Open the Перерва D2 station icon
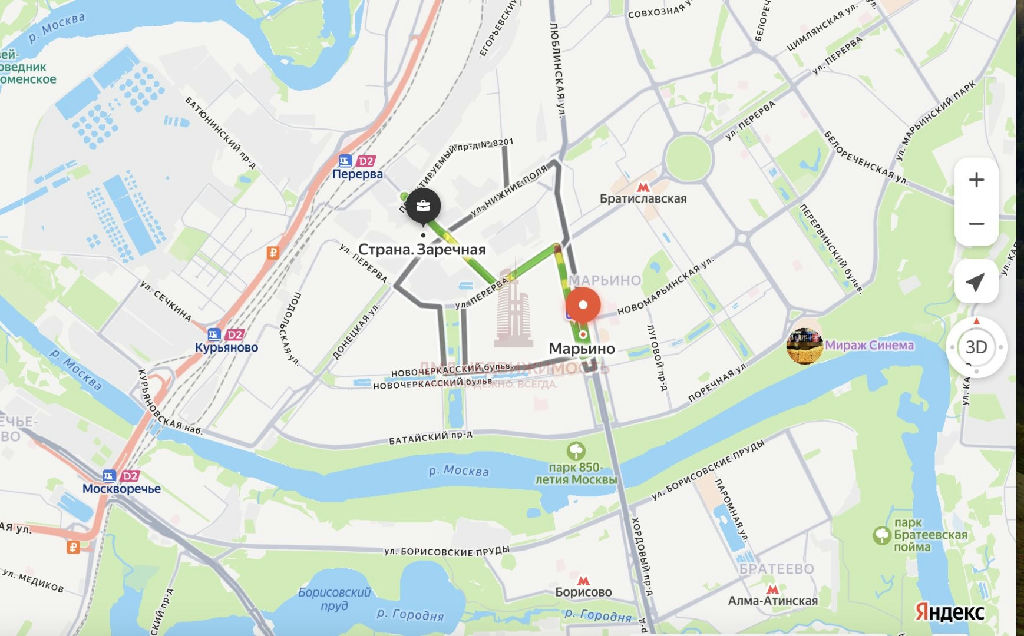 coord(357,161)
